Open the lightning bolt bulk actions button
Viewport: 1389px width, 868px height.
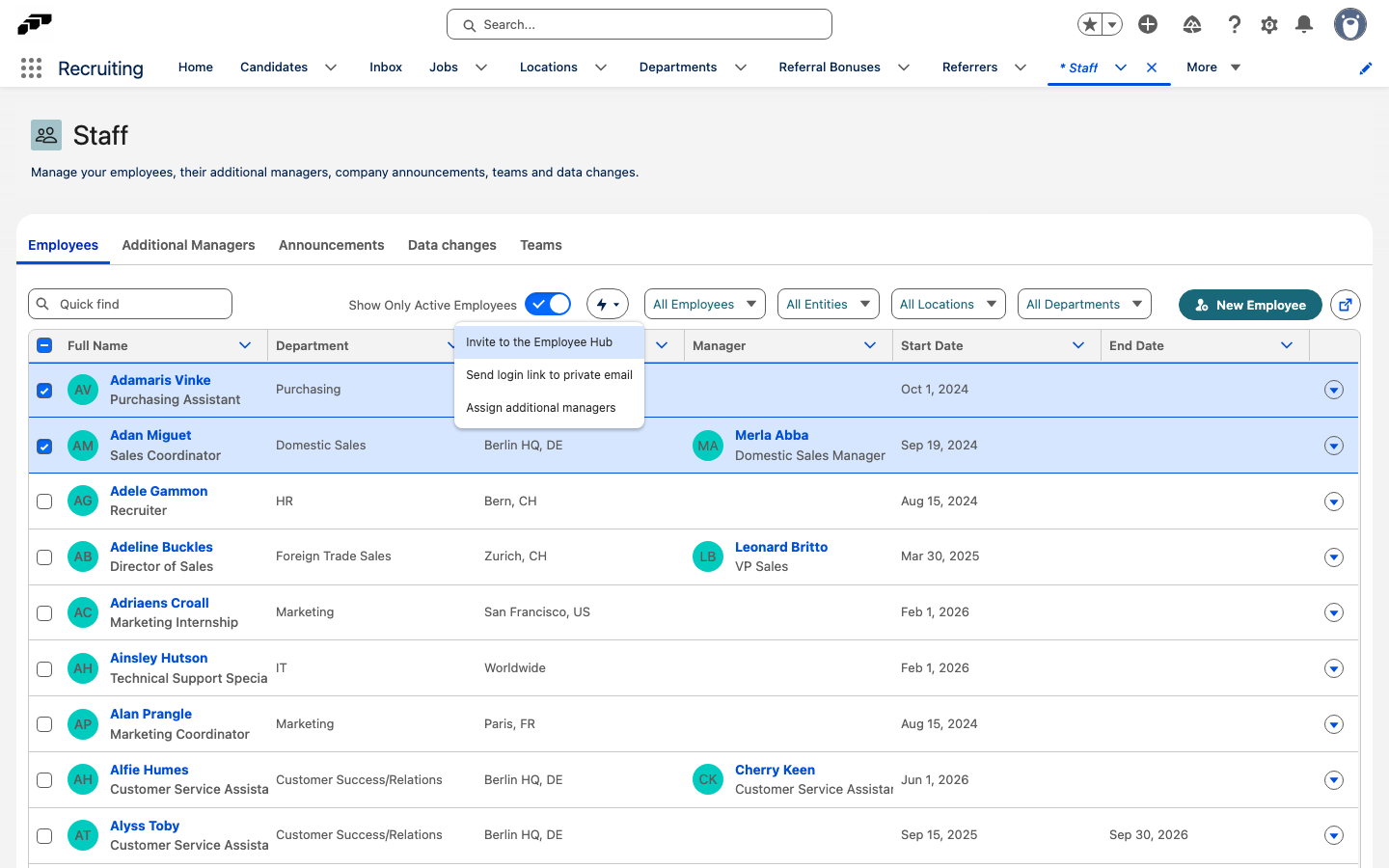[608, 305]
